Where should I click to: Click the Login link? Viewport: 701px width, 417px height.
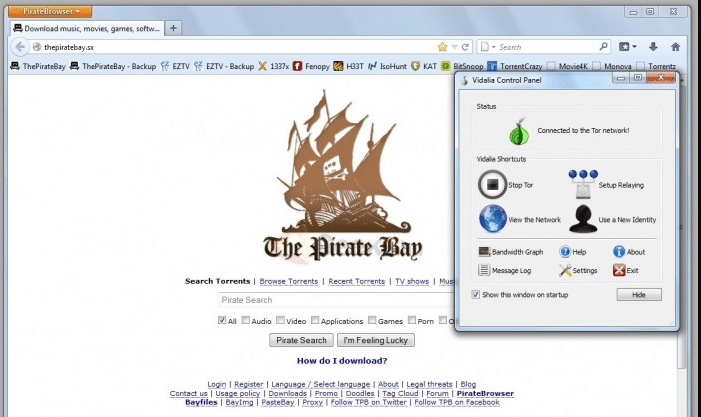point(216,384)
